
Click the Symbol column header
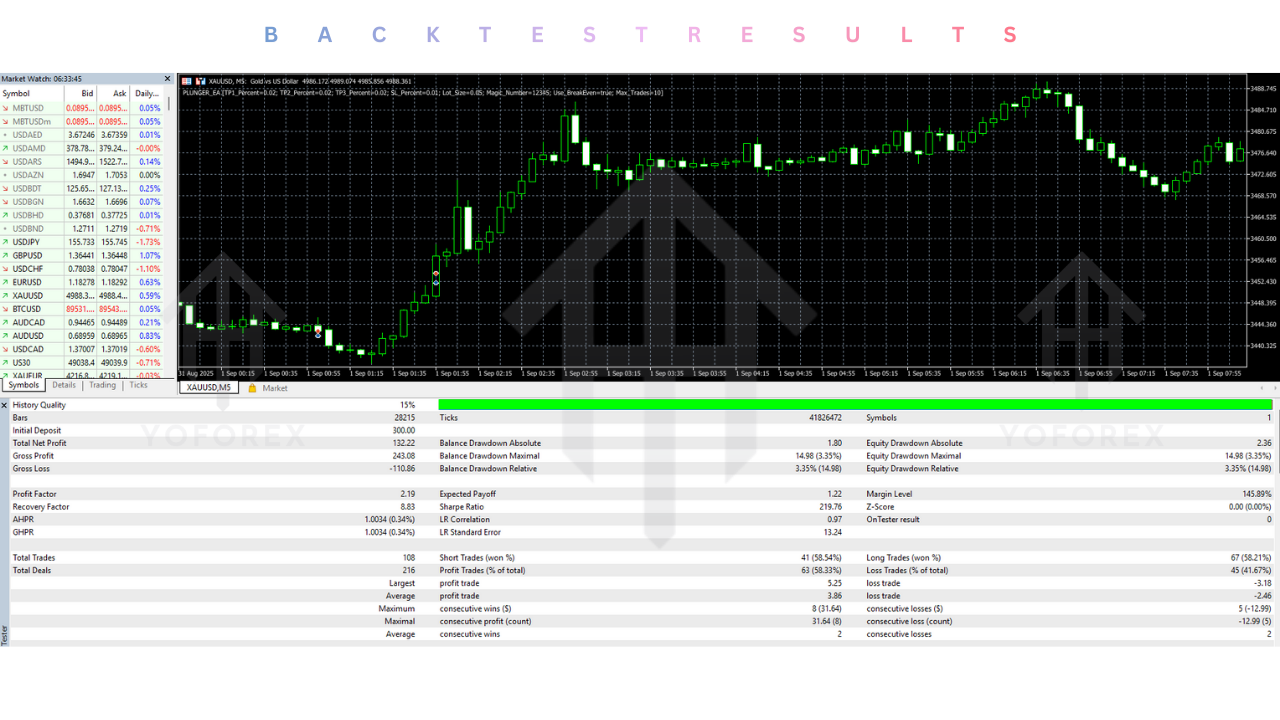pyautogui.click(x=17, y=93)
